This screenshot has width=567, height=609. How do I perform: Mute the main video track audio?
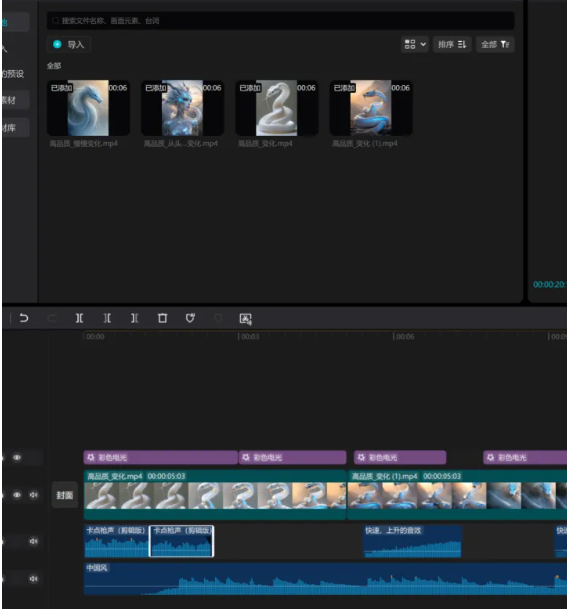pyautogui.click(x=34, y=495)
